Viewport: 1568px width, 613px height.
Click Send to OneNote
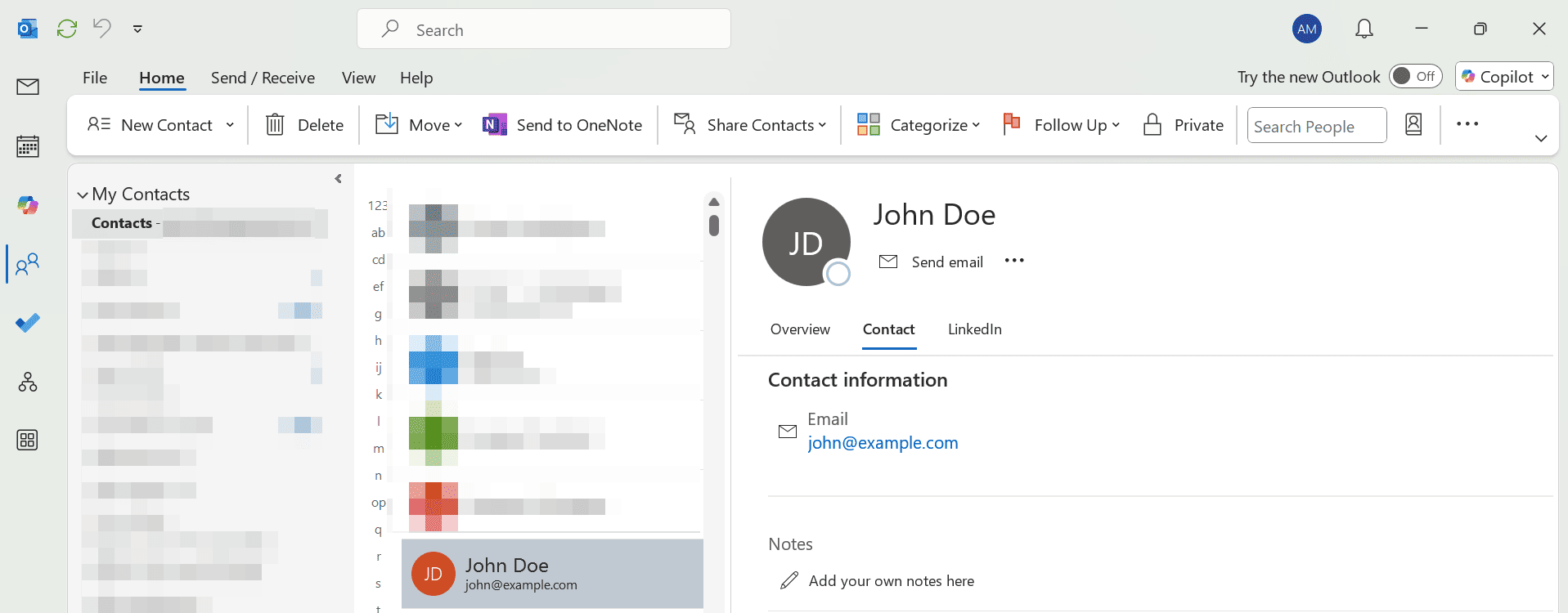pos(563,125)
